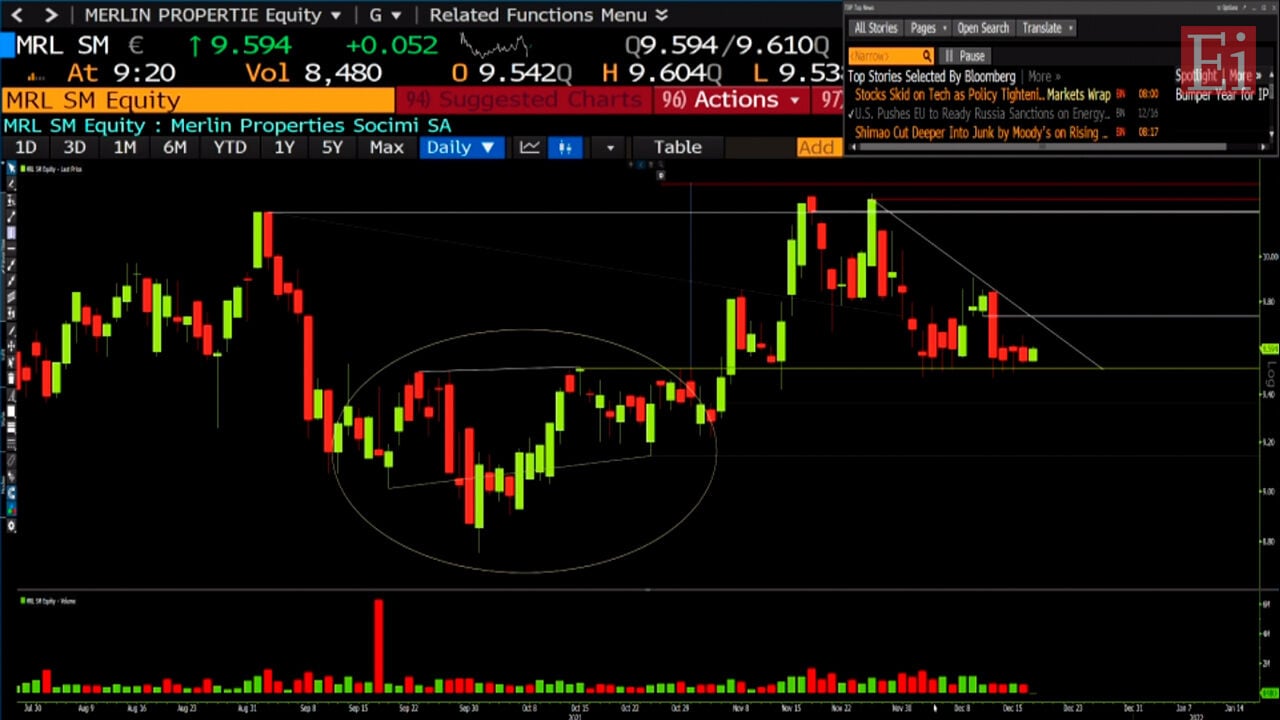Open the Table view
1280x720 pixels.
[677, 147]
